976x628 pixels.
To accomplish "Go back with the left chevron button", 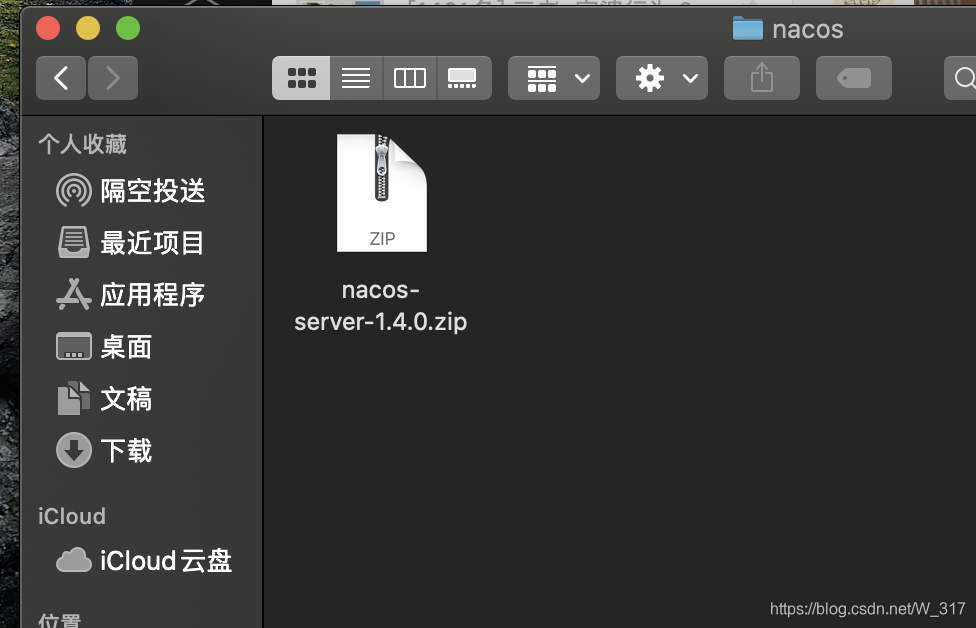I will pos(61,78).
